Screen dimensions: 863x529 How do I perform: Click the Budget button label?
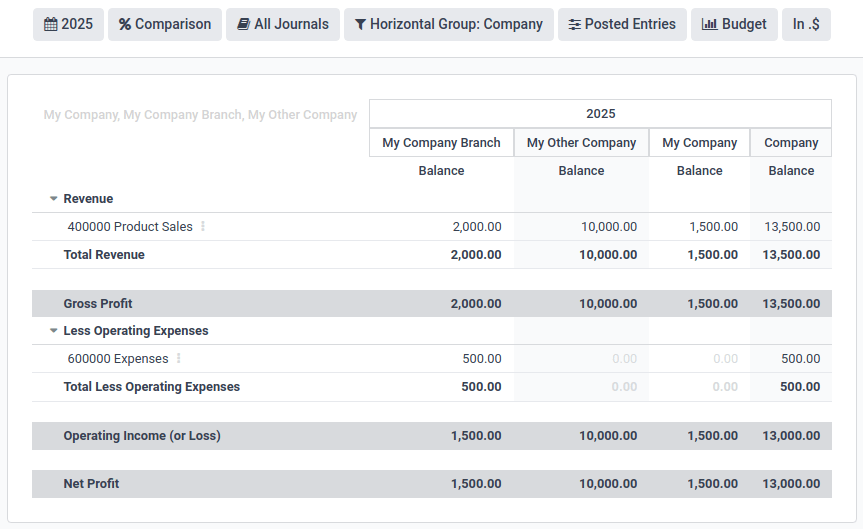(744, 24)
